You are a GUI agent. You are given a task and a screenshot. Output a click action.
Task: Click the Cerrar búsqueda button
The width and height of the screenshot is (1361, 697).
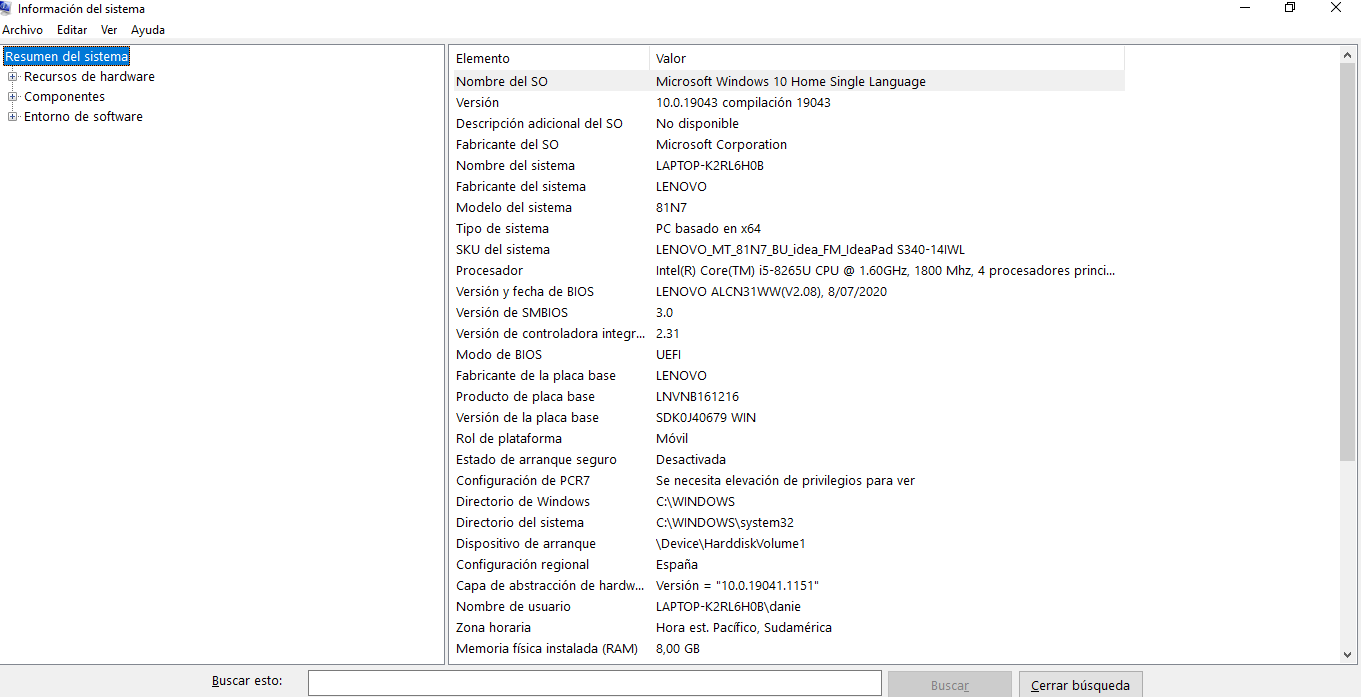[x=1080, y=685]
